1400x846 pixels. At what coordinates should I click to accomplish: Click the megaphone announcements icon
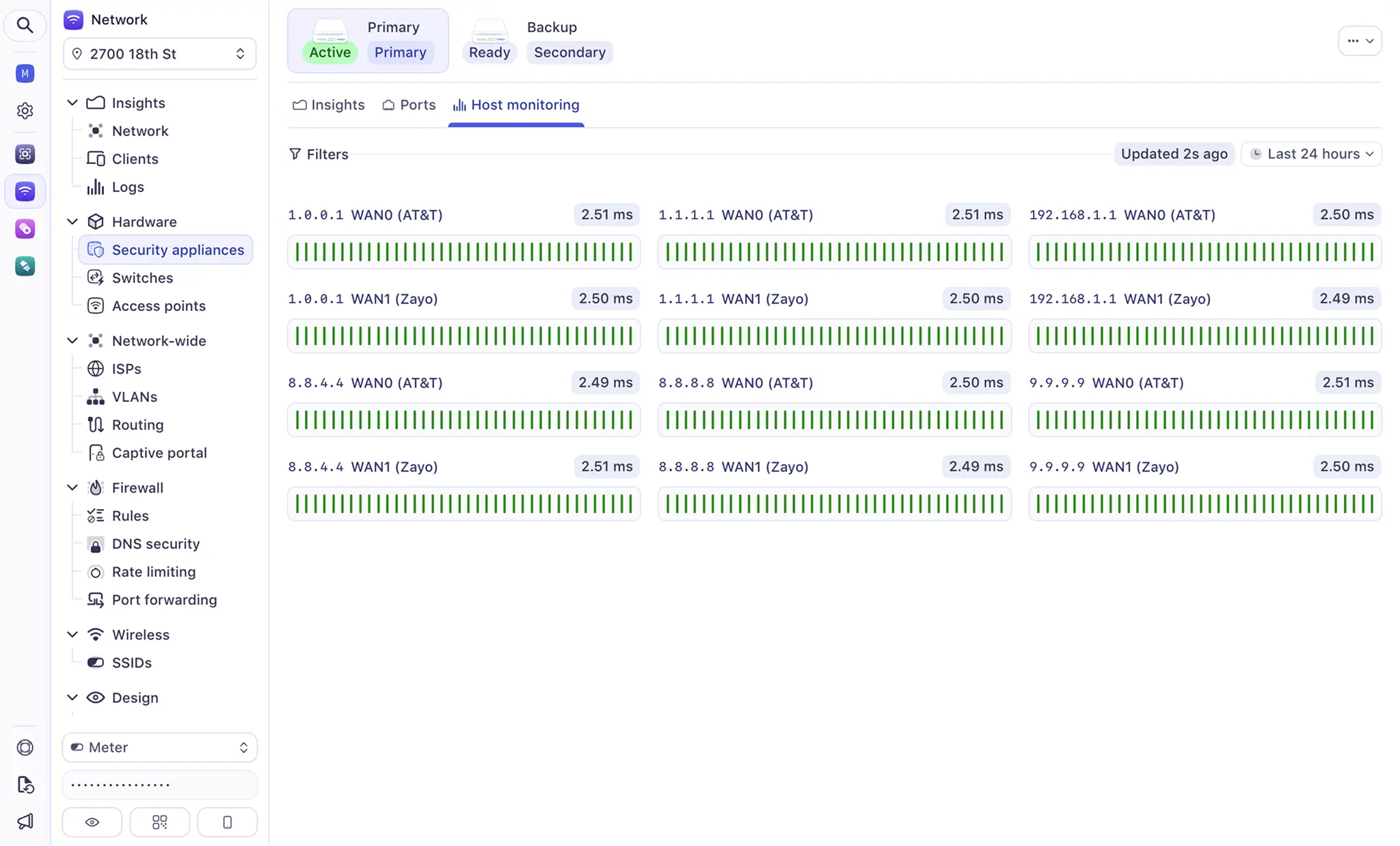click(x=25, y=821)
